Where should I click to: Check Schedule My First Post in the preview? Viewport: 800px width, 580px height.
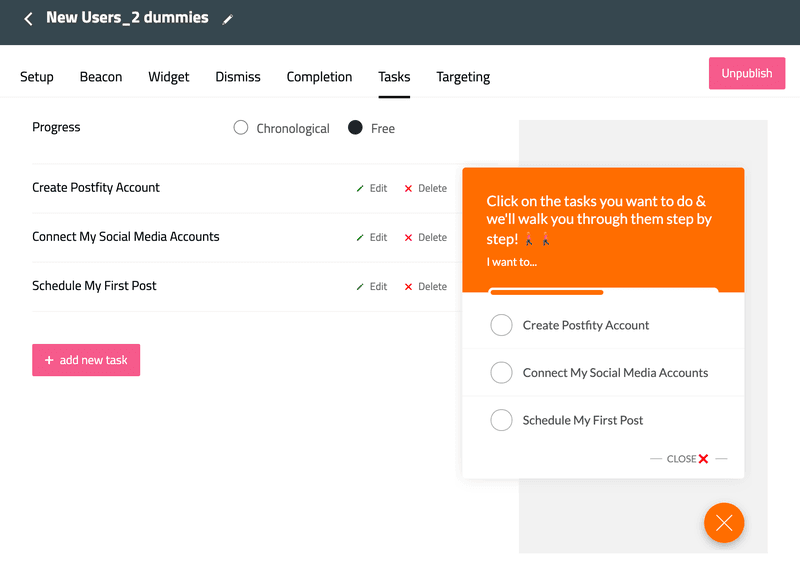coord(502,420)
